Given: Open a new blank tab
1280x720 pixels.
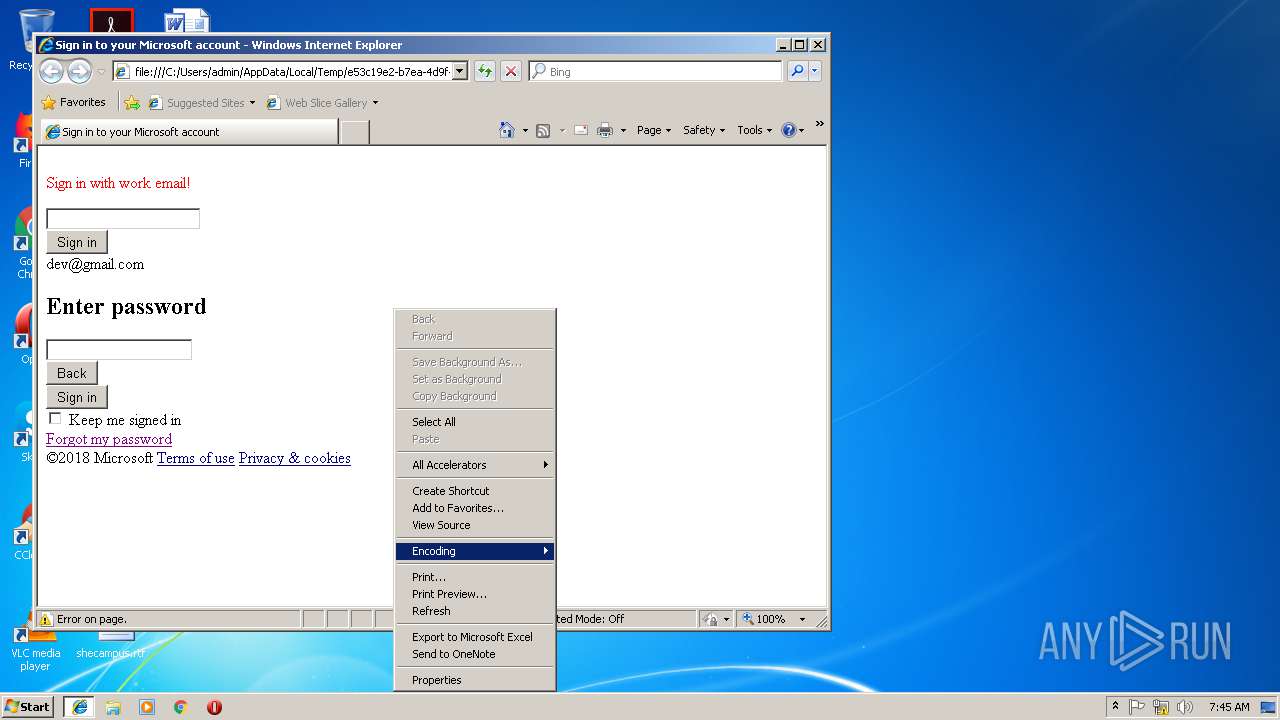Looking at the screenshot, I should 354,132.
